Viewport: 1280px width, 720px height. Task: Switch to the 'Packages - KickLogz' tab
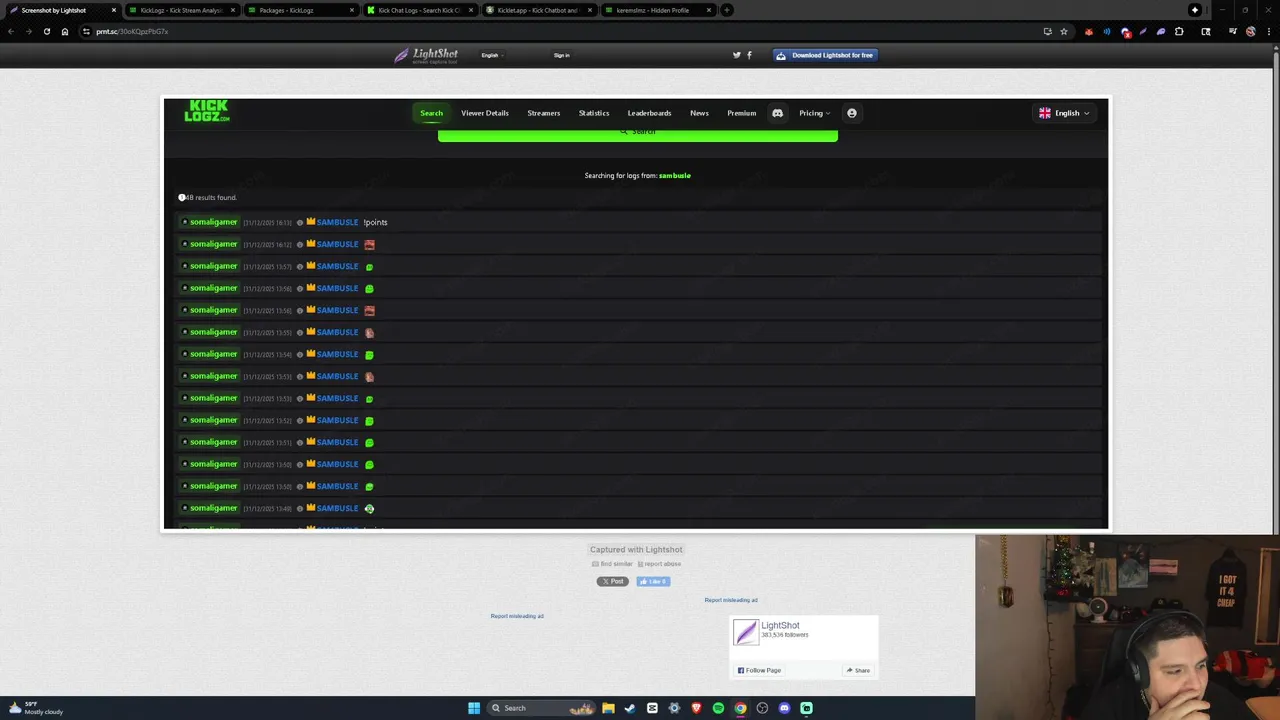pos(301,10)
